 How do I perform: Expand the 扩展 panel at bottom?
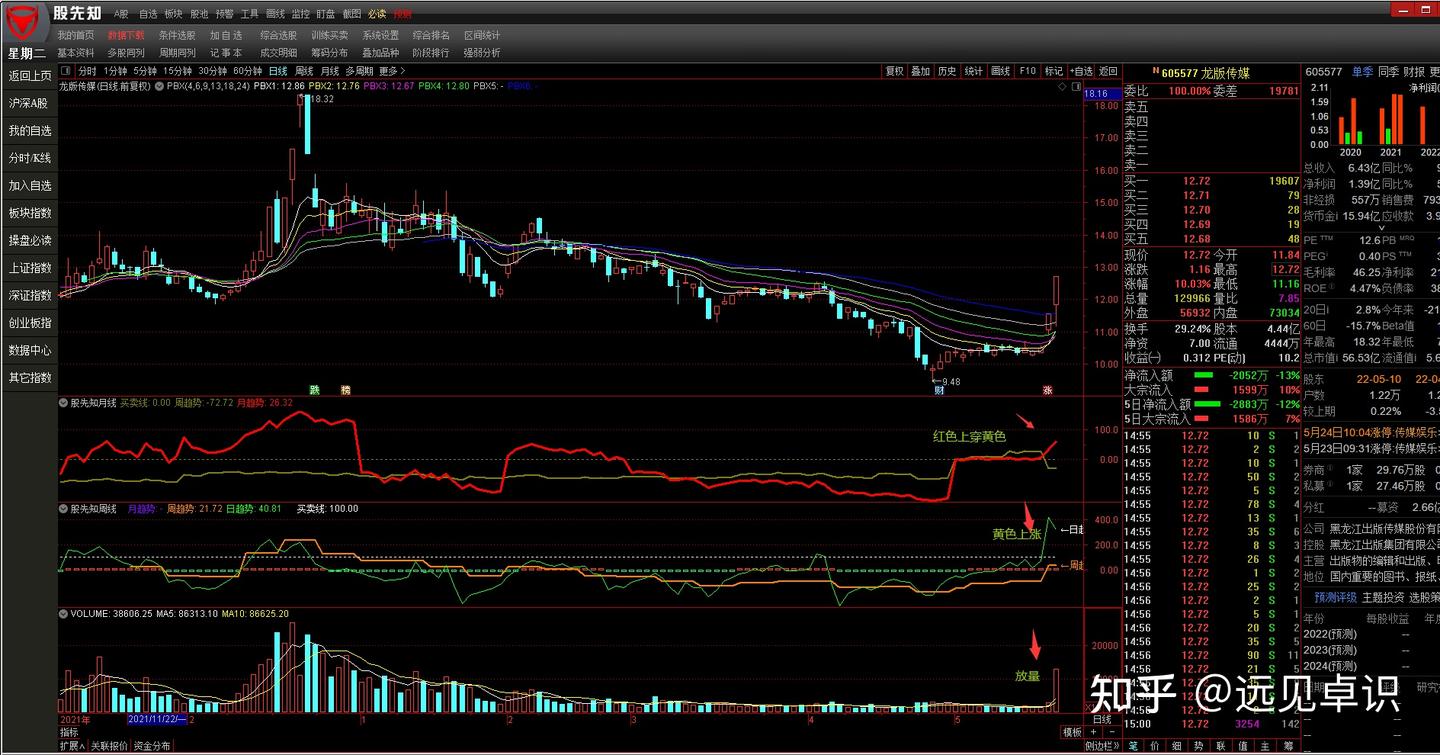point(71,746)
